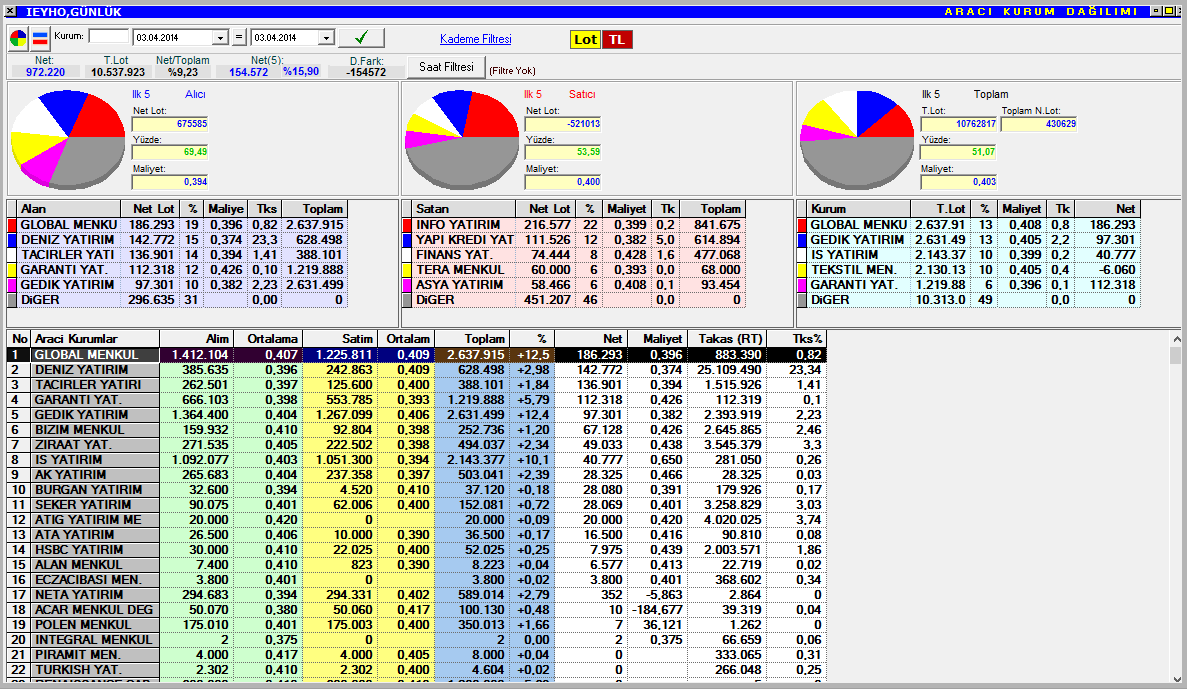
Task: Click the red-blue bars view icon
Action: tap(40, 38)
